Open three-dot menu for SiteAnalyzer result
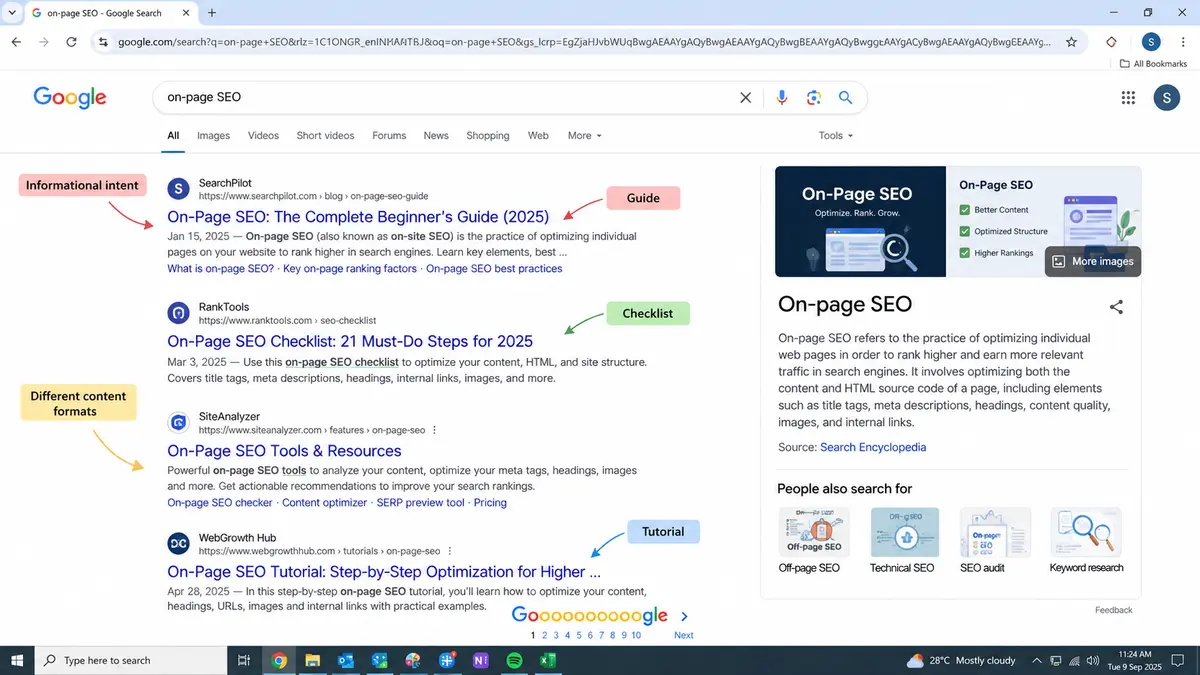Image resolution: width=1200 pixels, height=675 pixels. coord(434,430)
